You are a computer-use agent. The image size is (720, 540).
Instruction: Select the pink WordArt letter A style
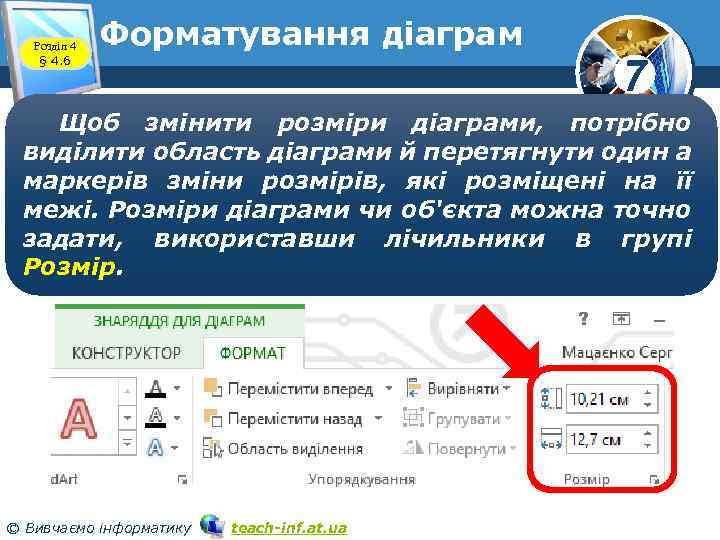pos(79,418)
